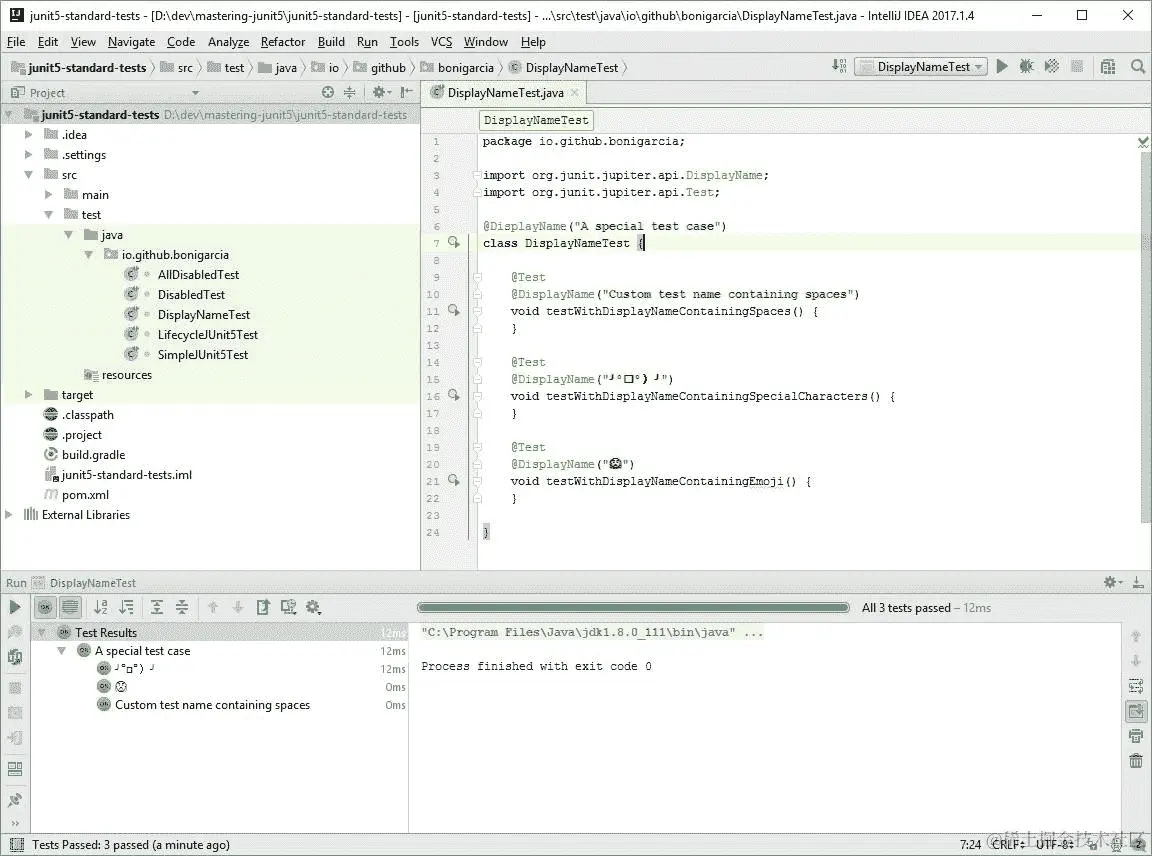Select pom.xml in project tree
Image resolution: width=1152 pixels, height=856 pixels.
tap(85, 494)
